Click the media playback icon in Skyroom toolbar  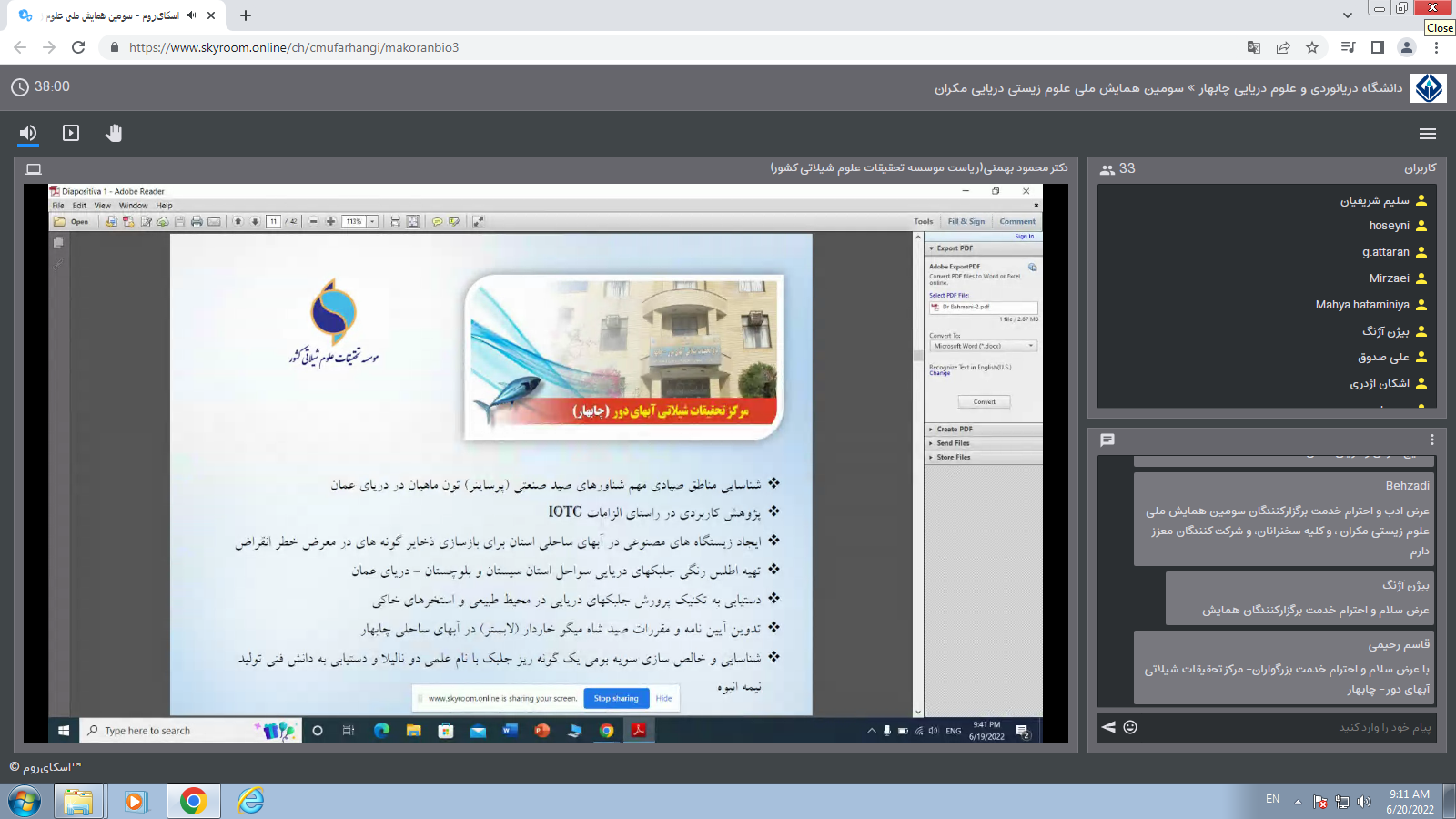coord(71,133)
